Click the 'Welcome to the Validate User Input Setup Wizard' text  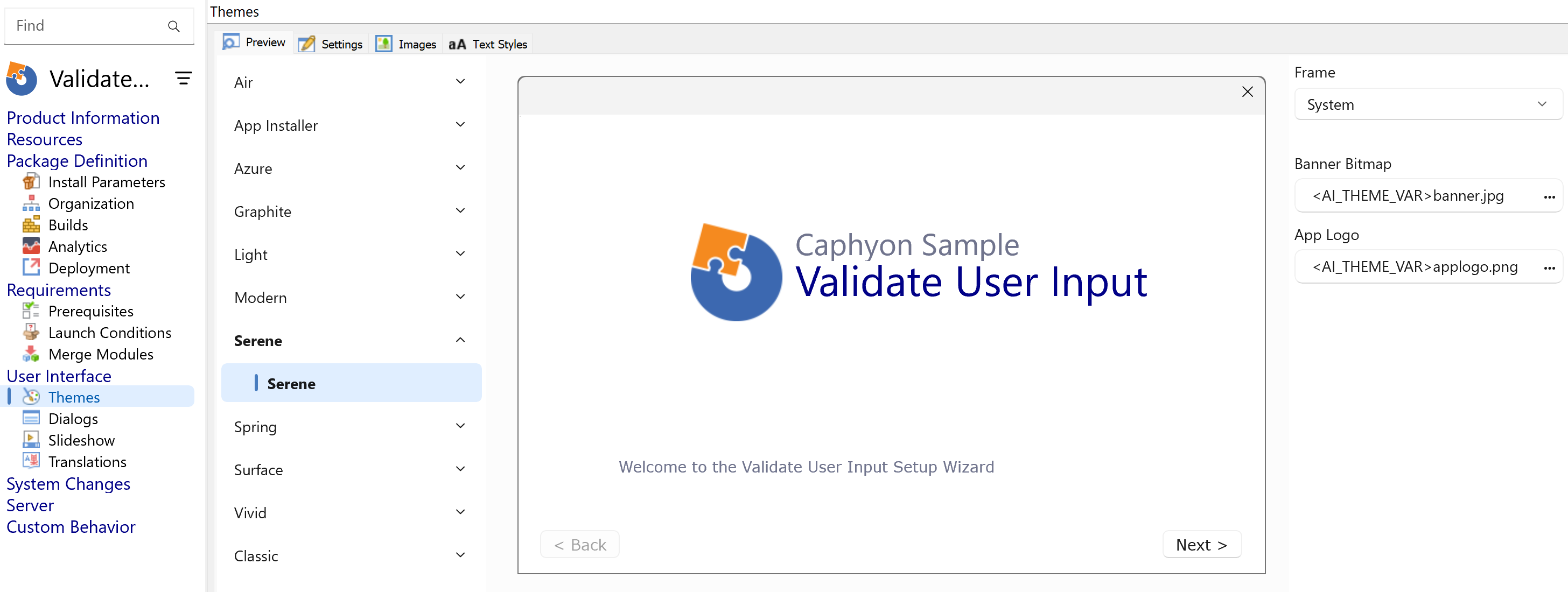tap(807, 467)
